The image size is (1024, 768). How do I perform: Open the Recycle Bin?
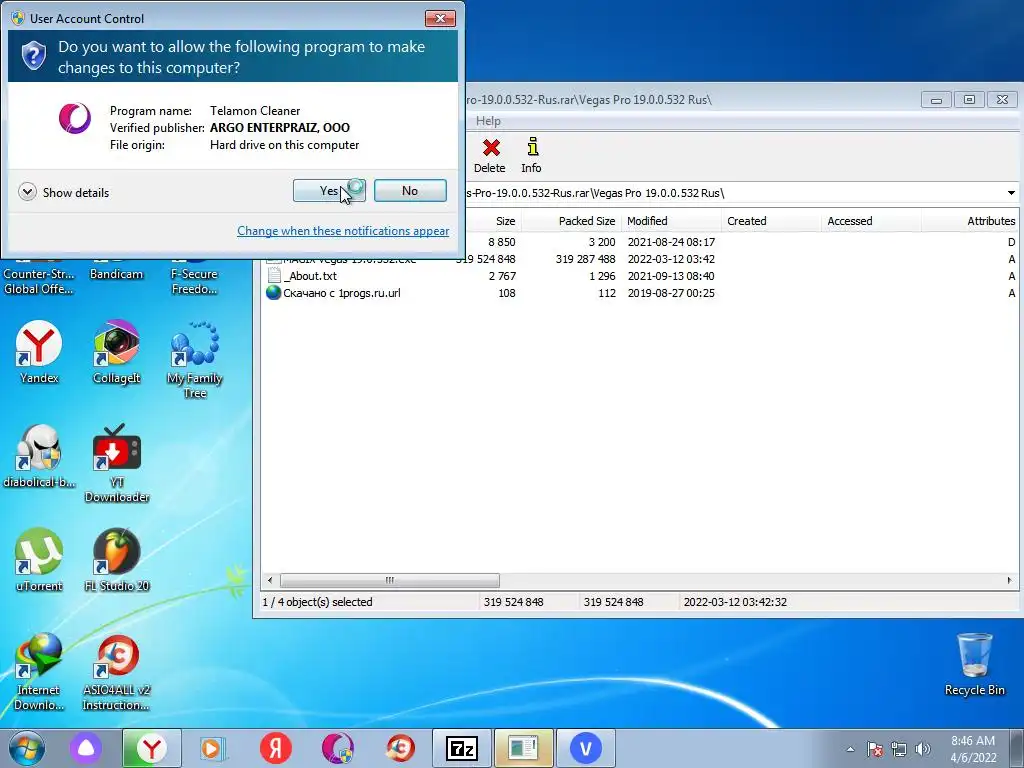974,664
